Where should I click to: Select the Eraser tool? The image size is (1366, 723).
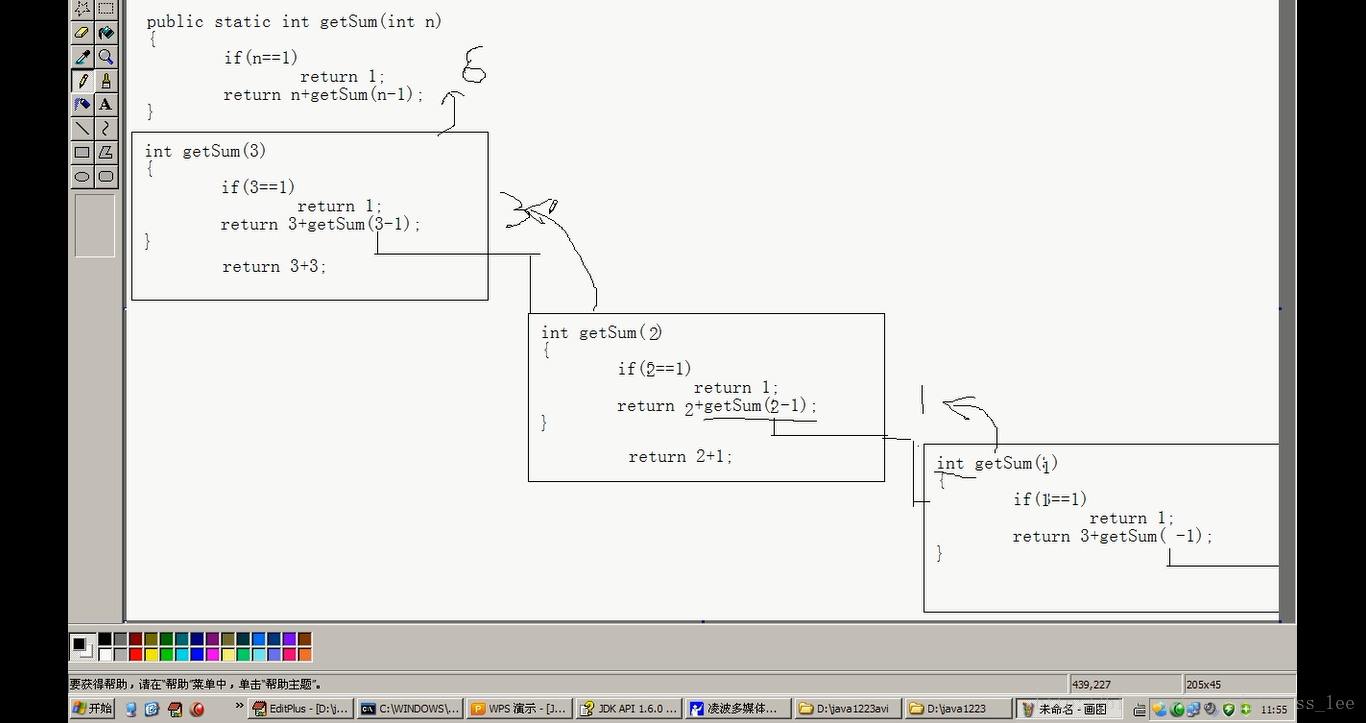tap(82, 33)
